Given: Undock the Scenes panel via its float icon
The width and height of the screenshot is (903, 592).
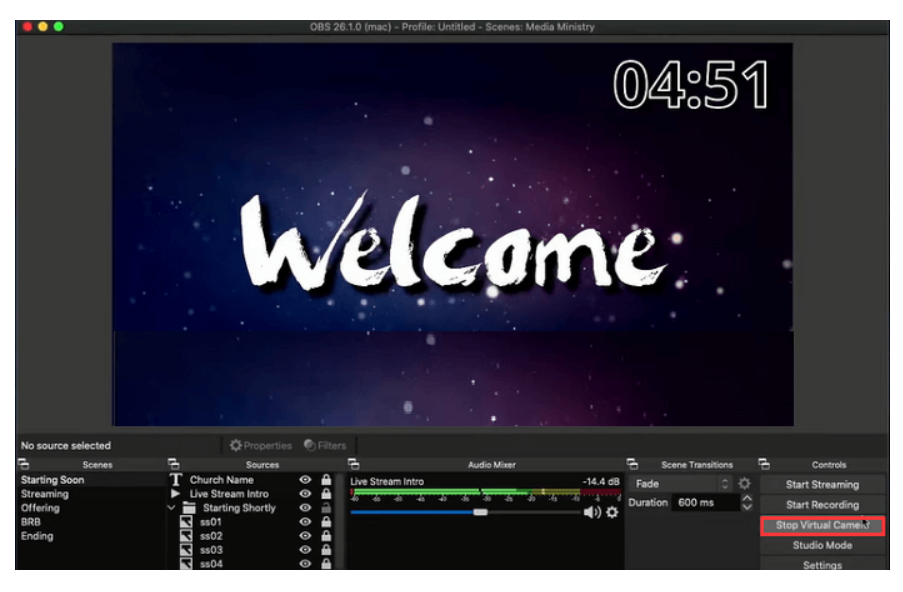Looking at the screenshot, I should click(x=24, y=464).
